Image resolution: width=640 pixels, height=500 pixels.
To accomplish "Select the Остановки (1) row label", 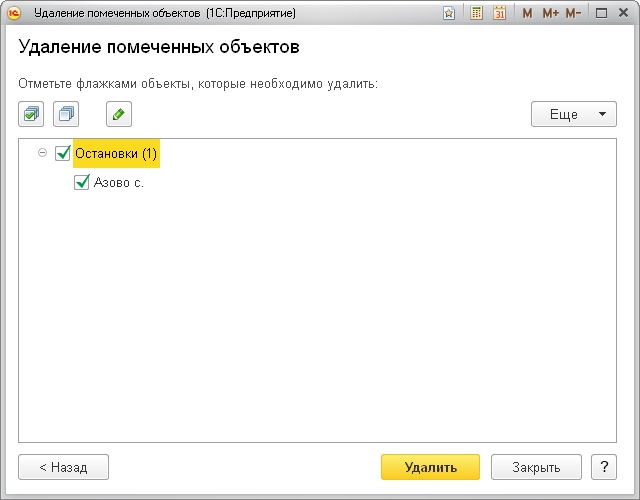I will [x=116, y=154].
